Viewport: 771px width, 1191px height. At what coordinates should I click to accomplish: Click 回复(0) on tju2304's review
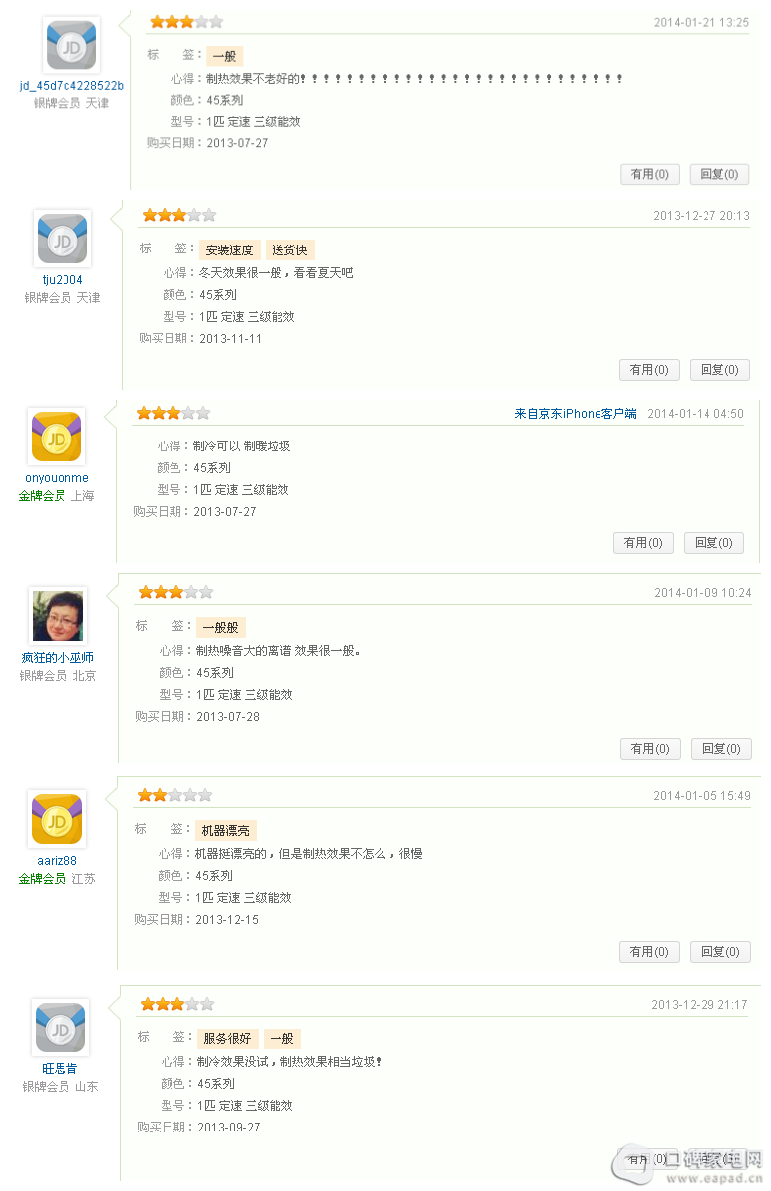720,370
